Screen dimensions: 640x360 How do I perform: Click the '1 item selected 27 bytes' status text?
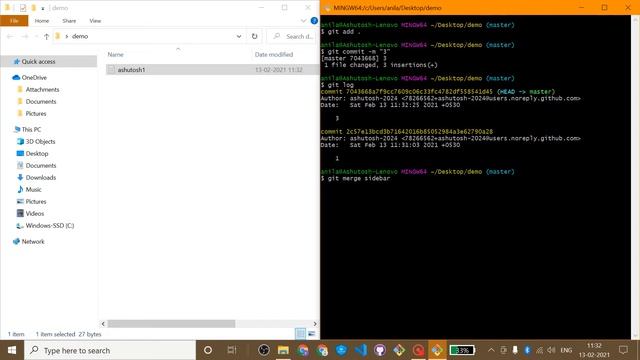pos(68,334)
